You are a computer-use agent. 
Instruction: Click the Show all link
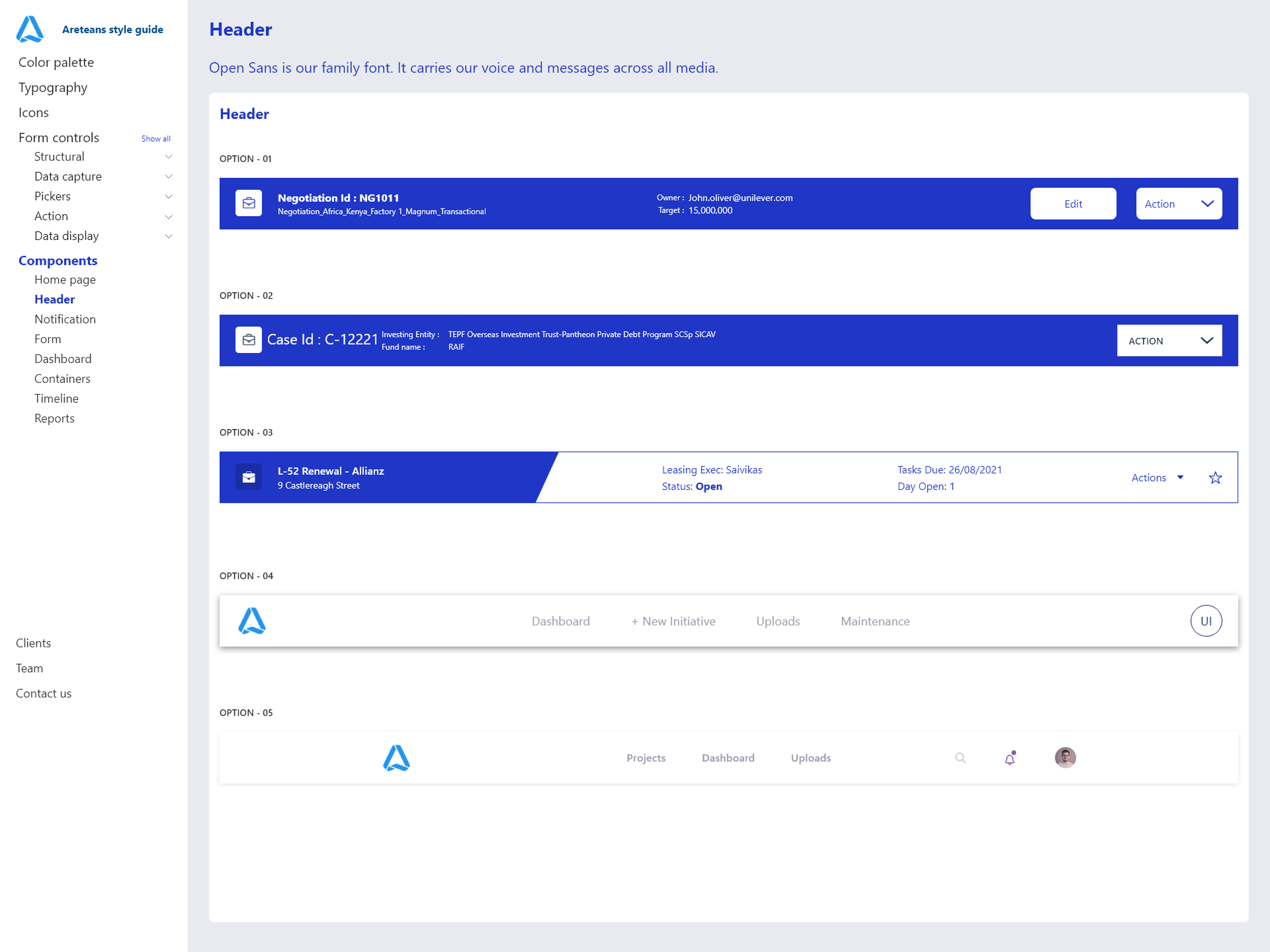[155, 139]
